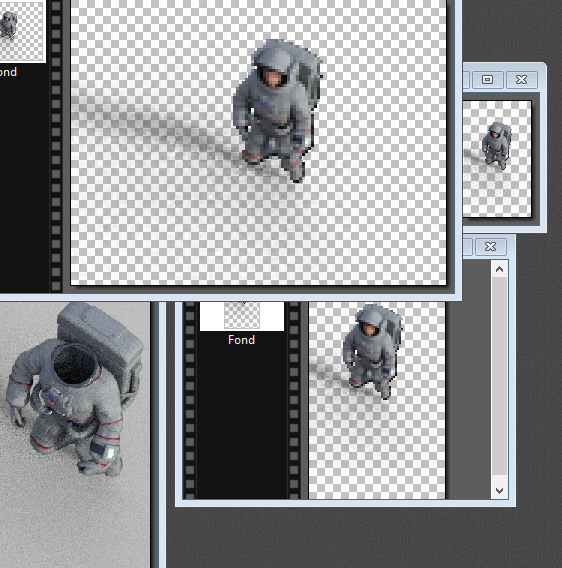
Task: Click the astronaut's lower boot in the large canvas
Action: (296, 173)
